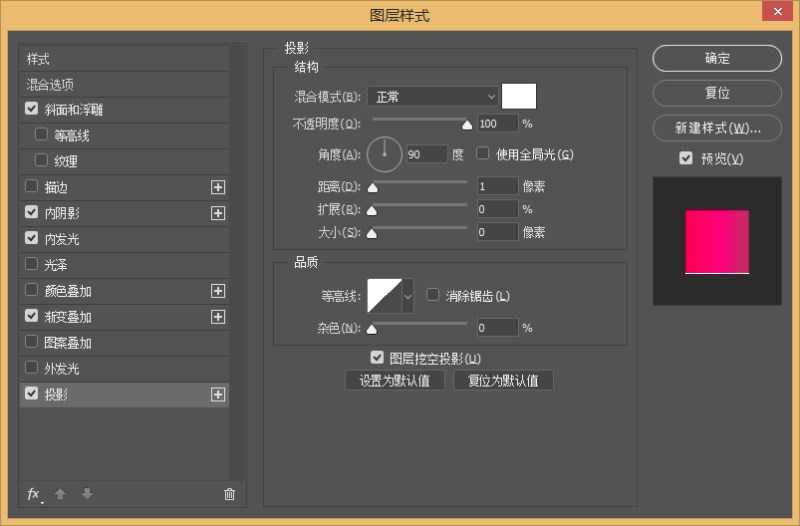The image size is (800, 526).
Task: Enable 使用全局光 checkbox
Action: pos(482,154)
